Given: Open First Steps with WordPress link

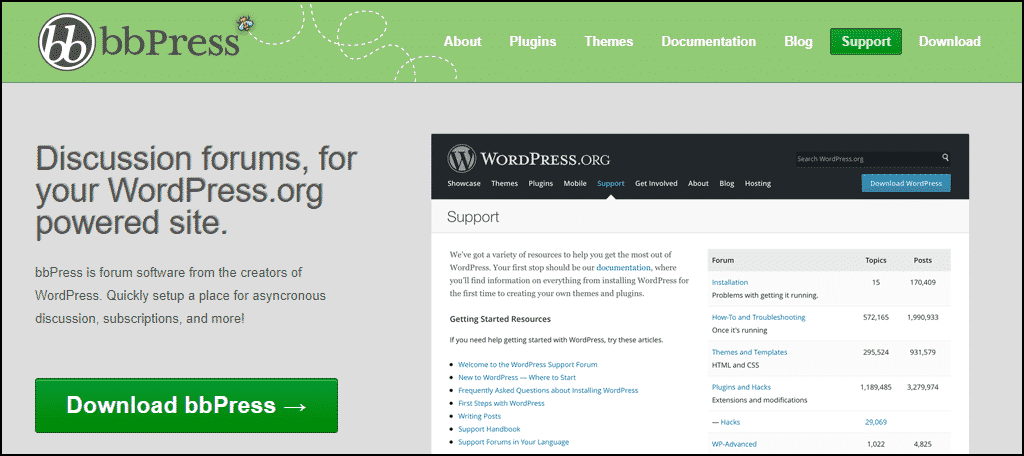Looking at the screenshot, I should (x=501, y=403).
